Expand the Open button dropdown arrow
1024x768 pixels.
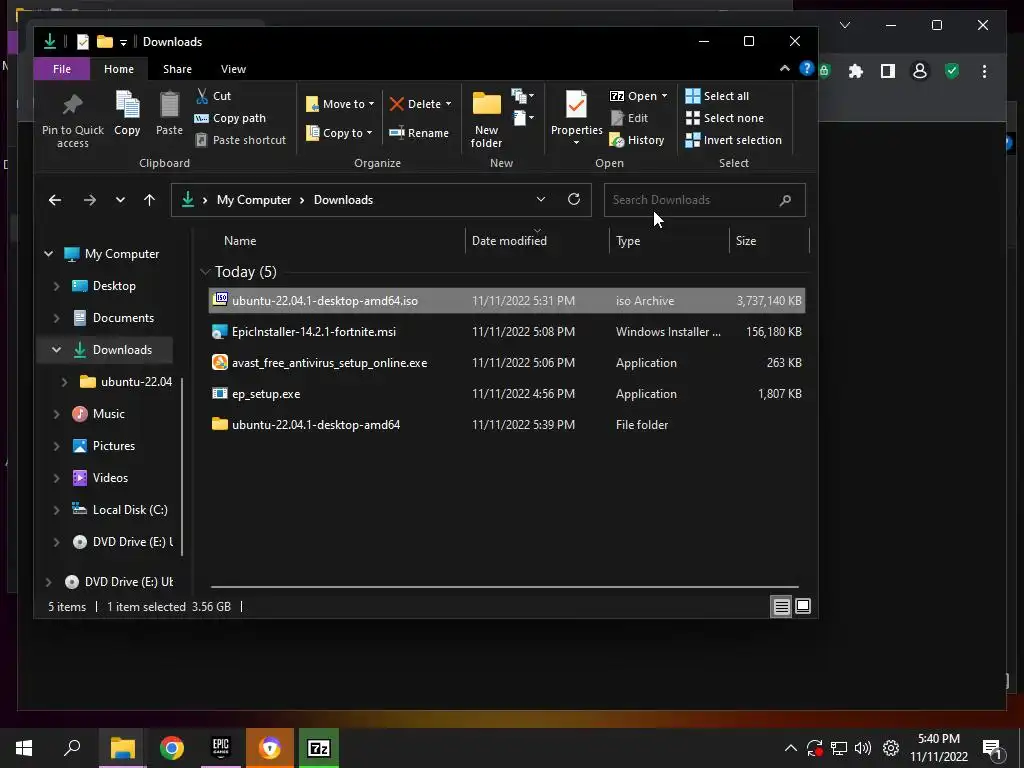(665, 96)
